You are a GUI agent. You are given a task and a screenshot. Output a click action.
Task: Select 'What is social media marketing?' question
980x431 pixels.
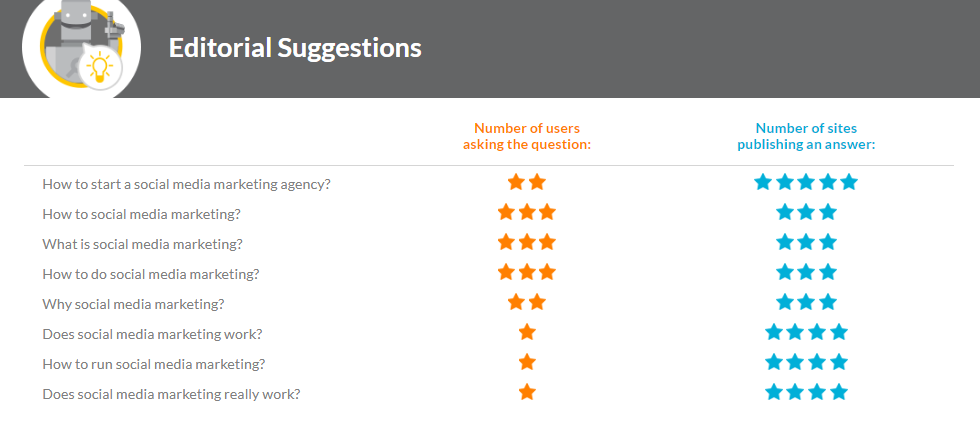(142, 244)
